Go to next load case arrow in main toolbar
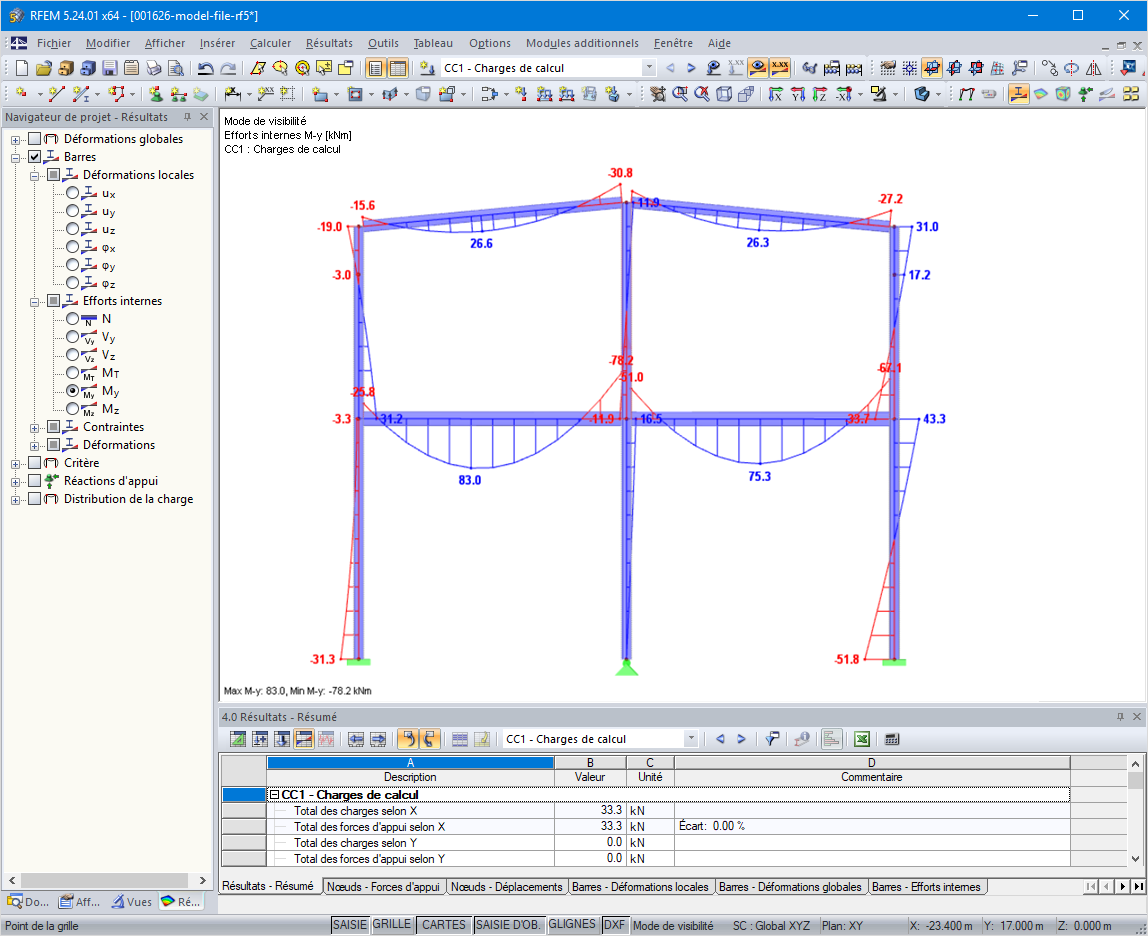1148x936 pixels. coord(690,68)
